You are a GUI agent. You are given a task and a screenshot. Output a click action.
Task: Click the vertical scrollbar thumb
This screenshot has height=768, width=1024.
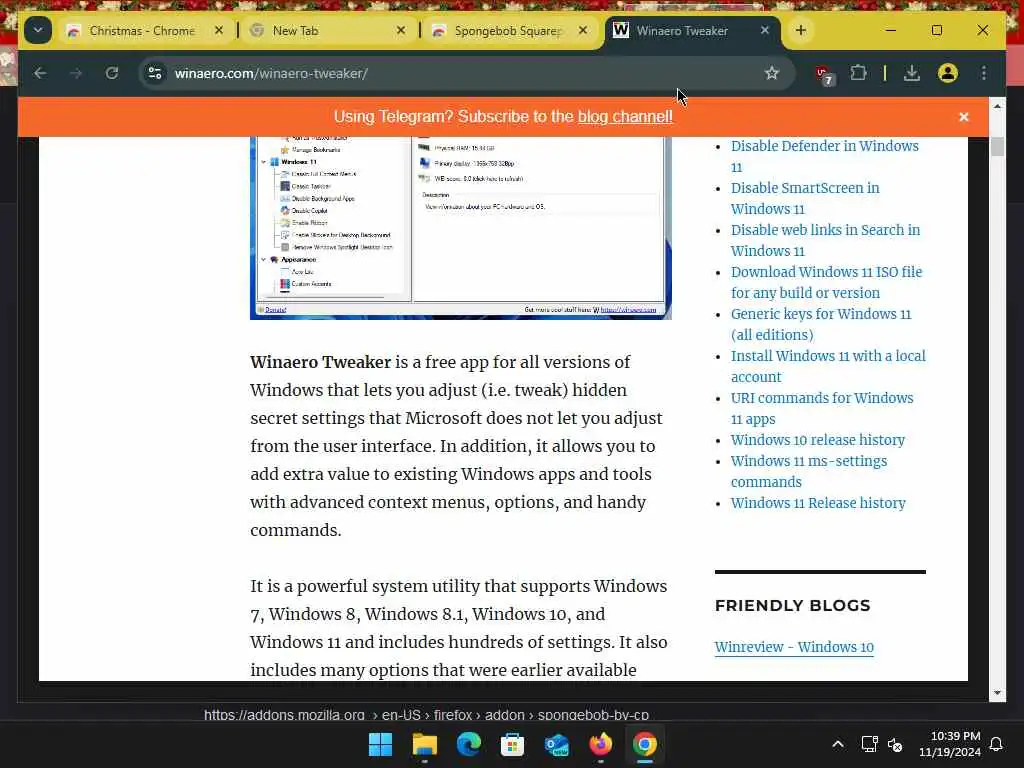(x=997, y=146)
